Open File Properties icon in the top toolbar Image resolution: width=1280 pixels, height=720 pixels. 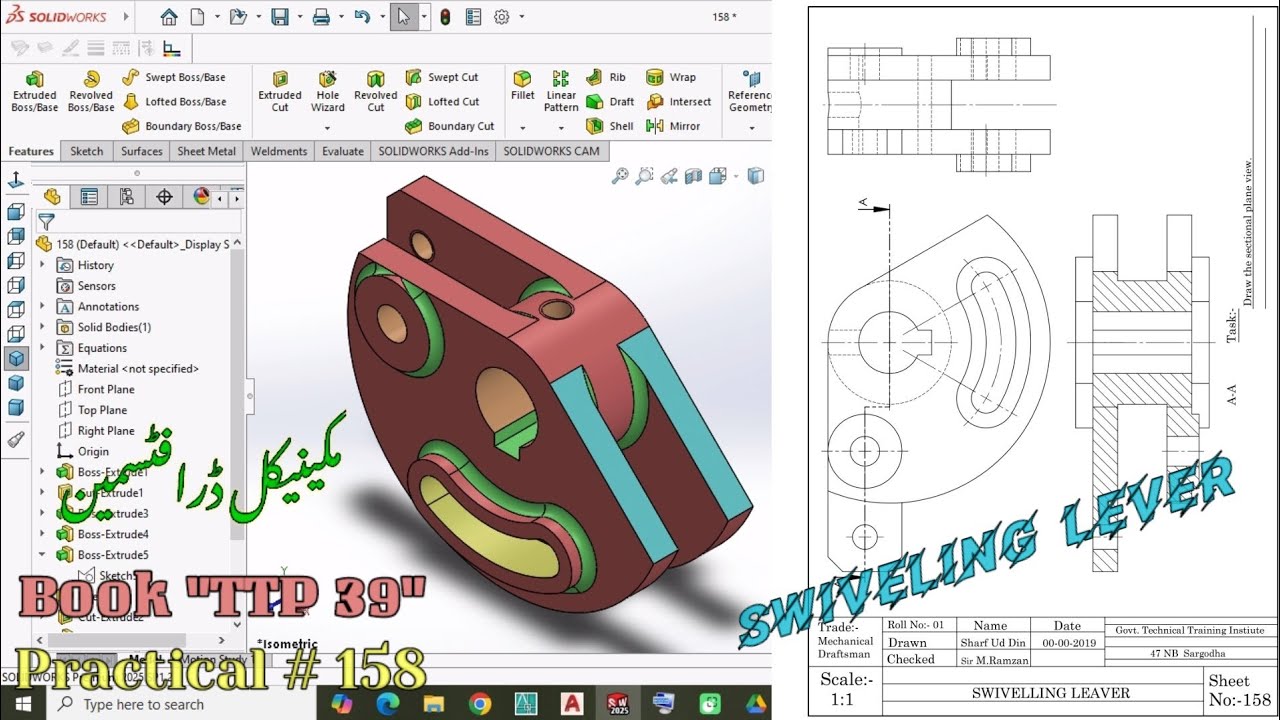(473, 17)
